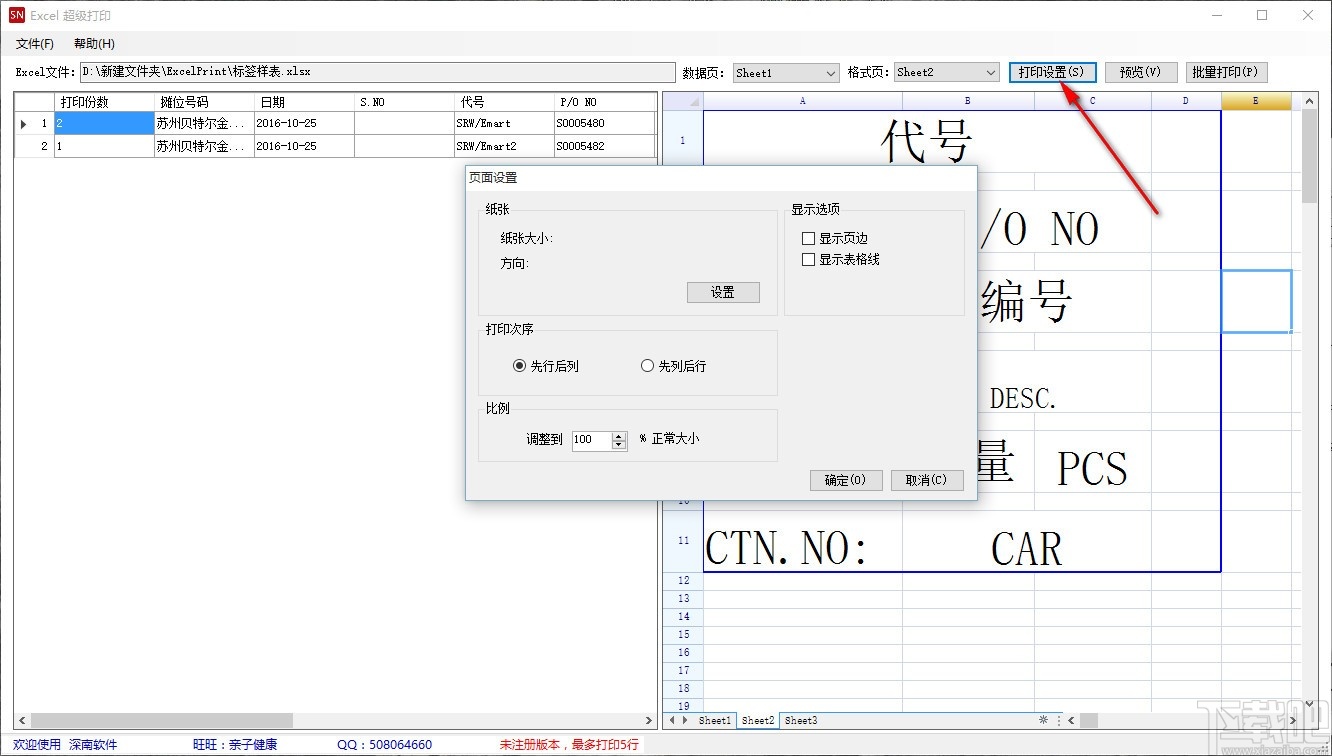This screenshot has width=1332, height=756.
Task: Click the P/O NO column header
Action: [x=604, y=102]
